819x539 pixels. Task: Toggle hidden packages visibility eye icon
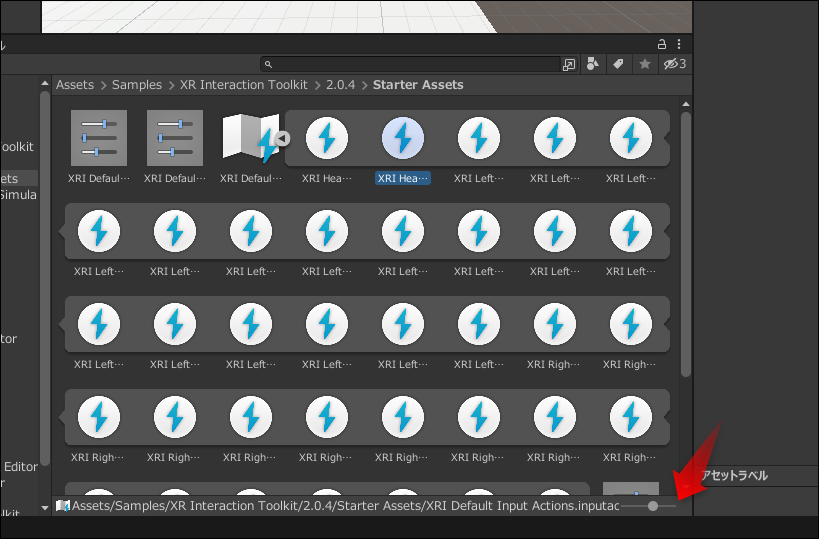[675, 64]
